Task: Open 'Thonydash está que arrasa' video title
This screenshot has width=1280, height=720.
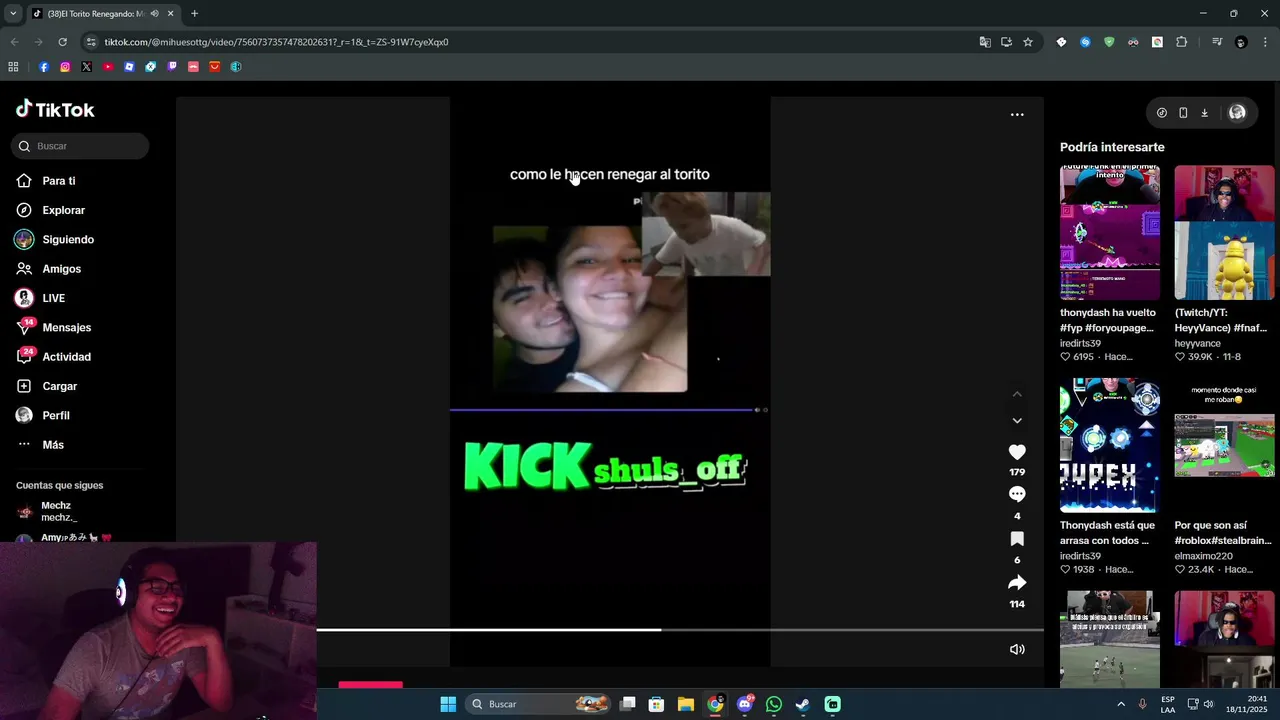Action: (x=1107, y=533)
